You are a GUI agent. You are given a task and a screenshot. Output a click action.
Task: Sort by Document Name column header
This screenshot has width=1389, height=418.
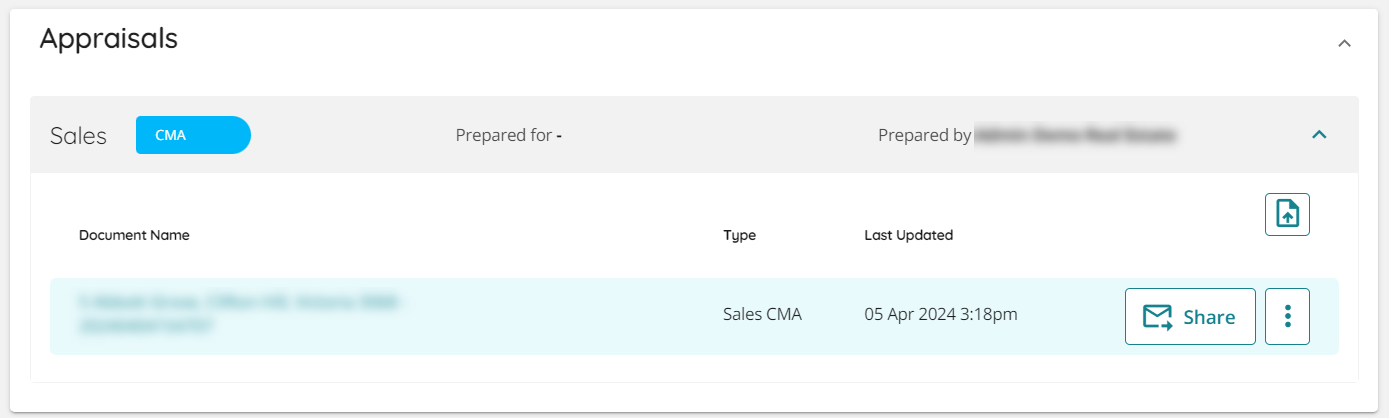click(x=134, y=236)
